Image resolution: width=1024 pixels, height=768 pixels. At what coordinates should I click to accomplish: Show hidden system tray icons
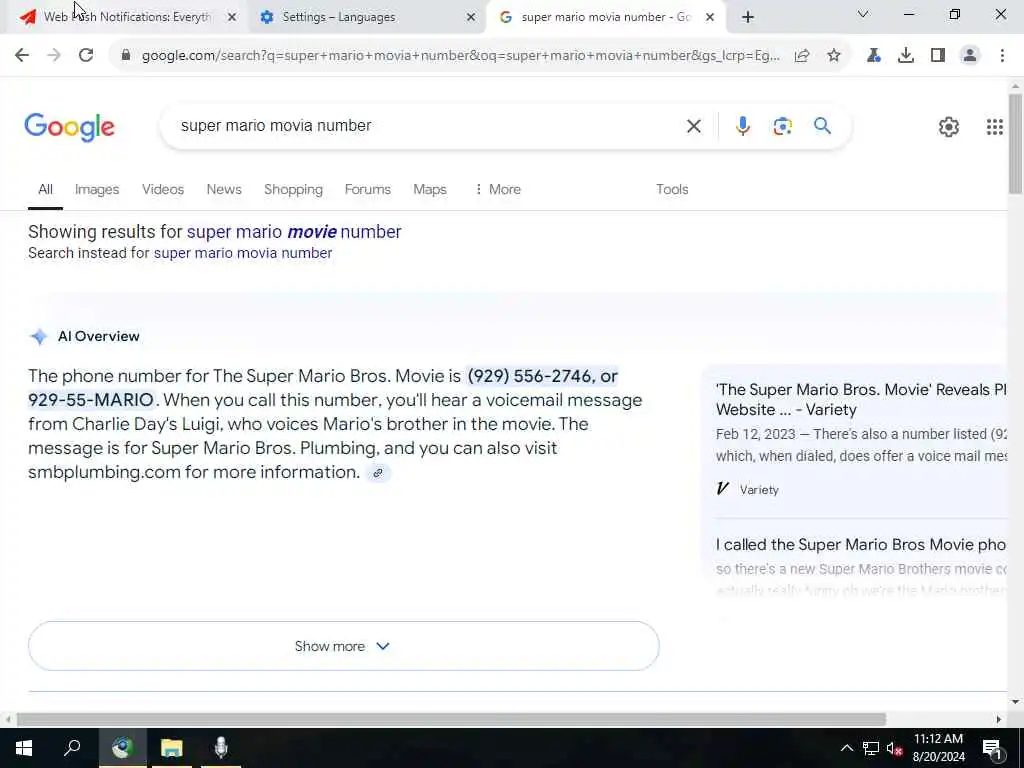tap(846, 748)
